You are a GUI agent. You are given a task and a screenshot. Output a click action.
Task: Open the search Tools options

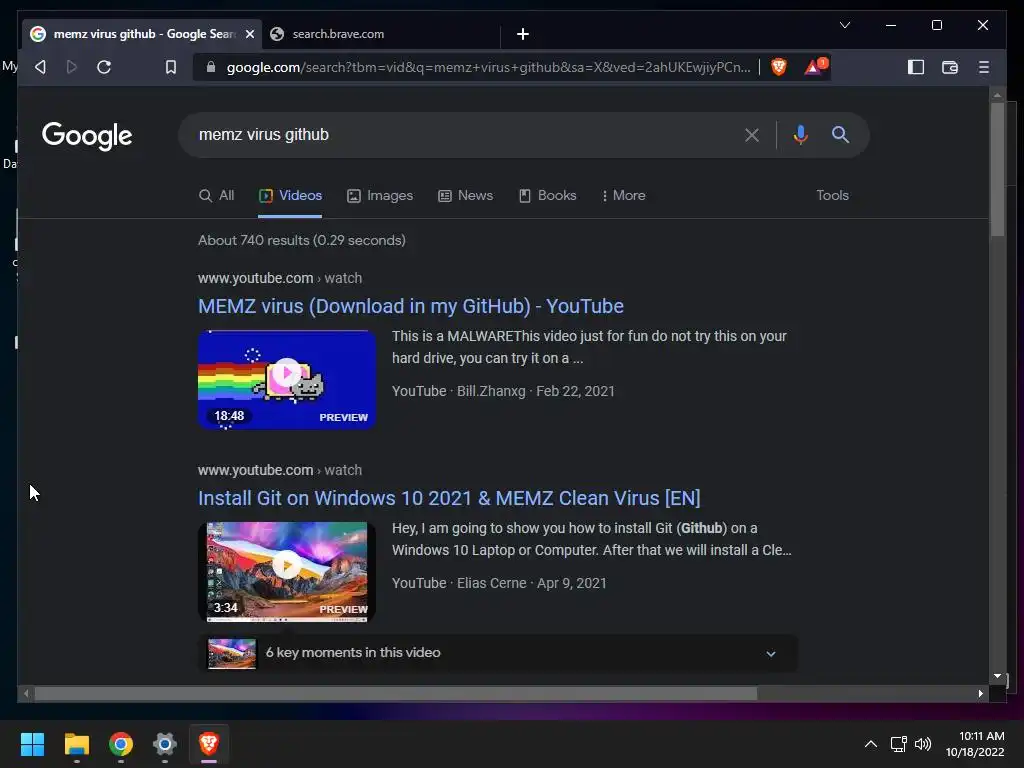(832, 195)
